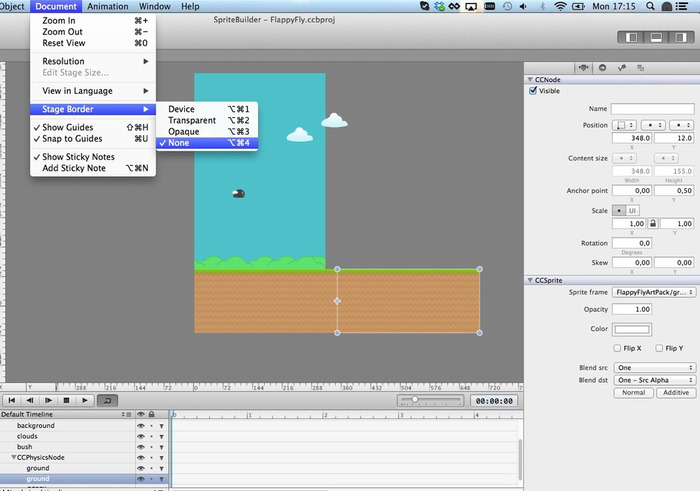This screenshot has width=700, height=491.
Task: Open templates inspector tab icon
Action: point(641,68)
